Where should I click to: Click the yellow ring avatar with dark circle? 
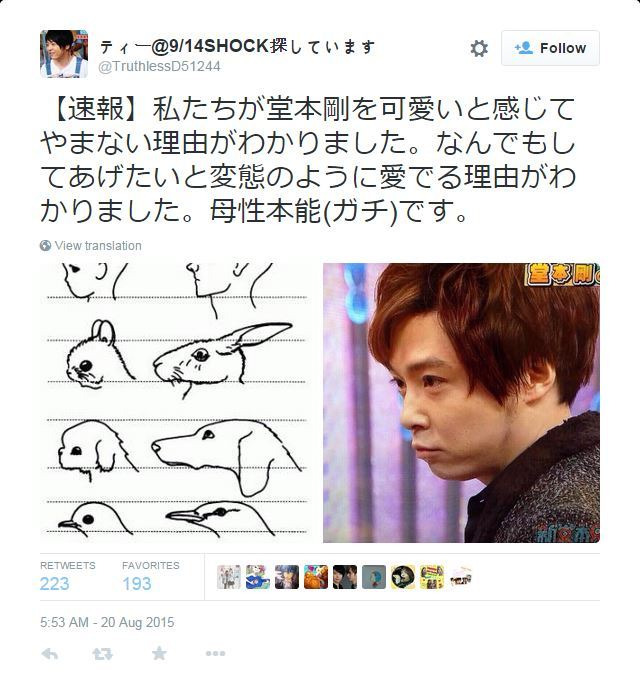tap(403, 577)
